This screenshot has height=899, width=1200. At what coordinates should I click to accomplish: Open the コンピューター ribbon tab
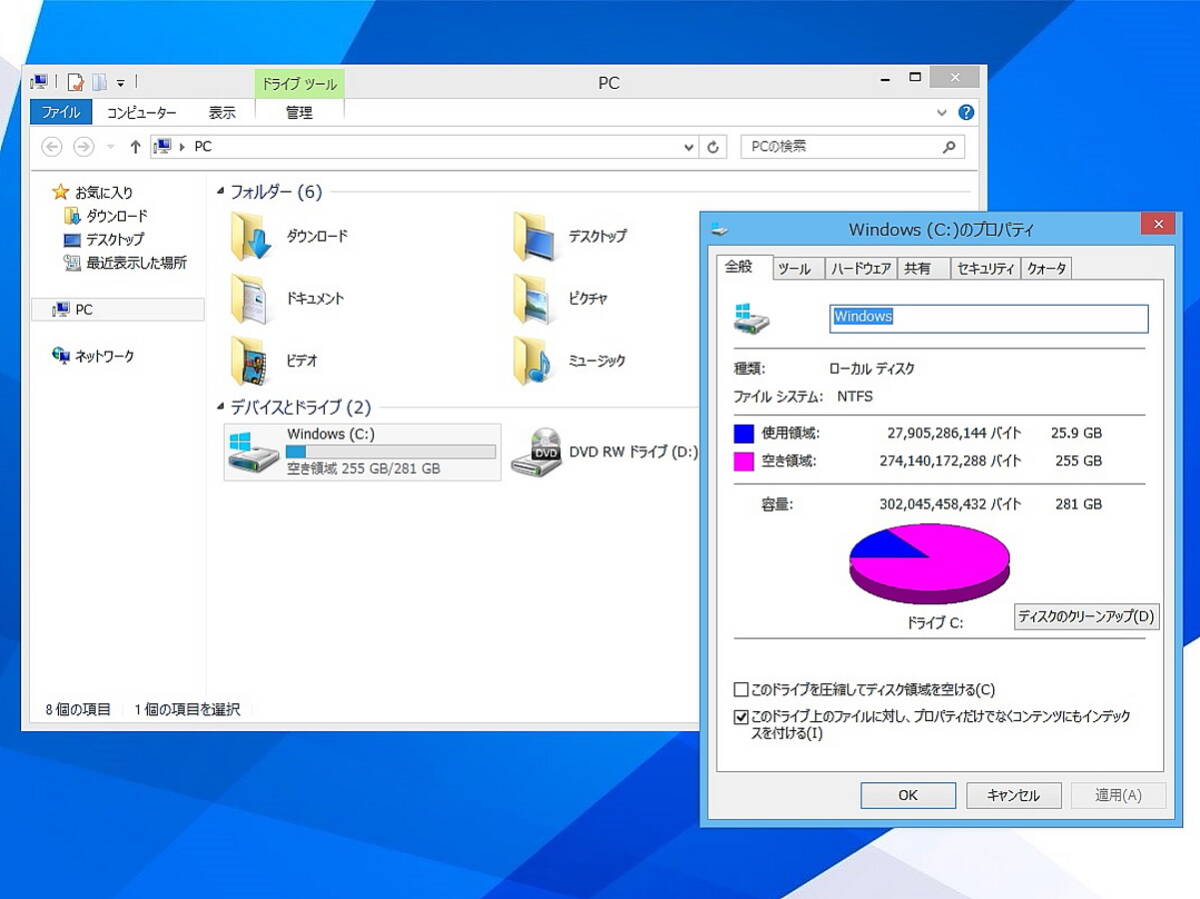pyautogui.click(x=141, y=113)
